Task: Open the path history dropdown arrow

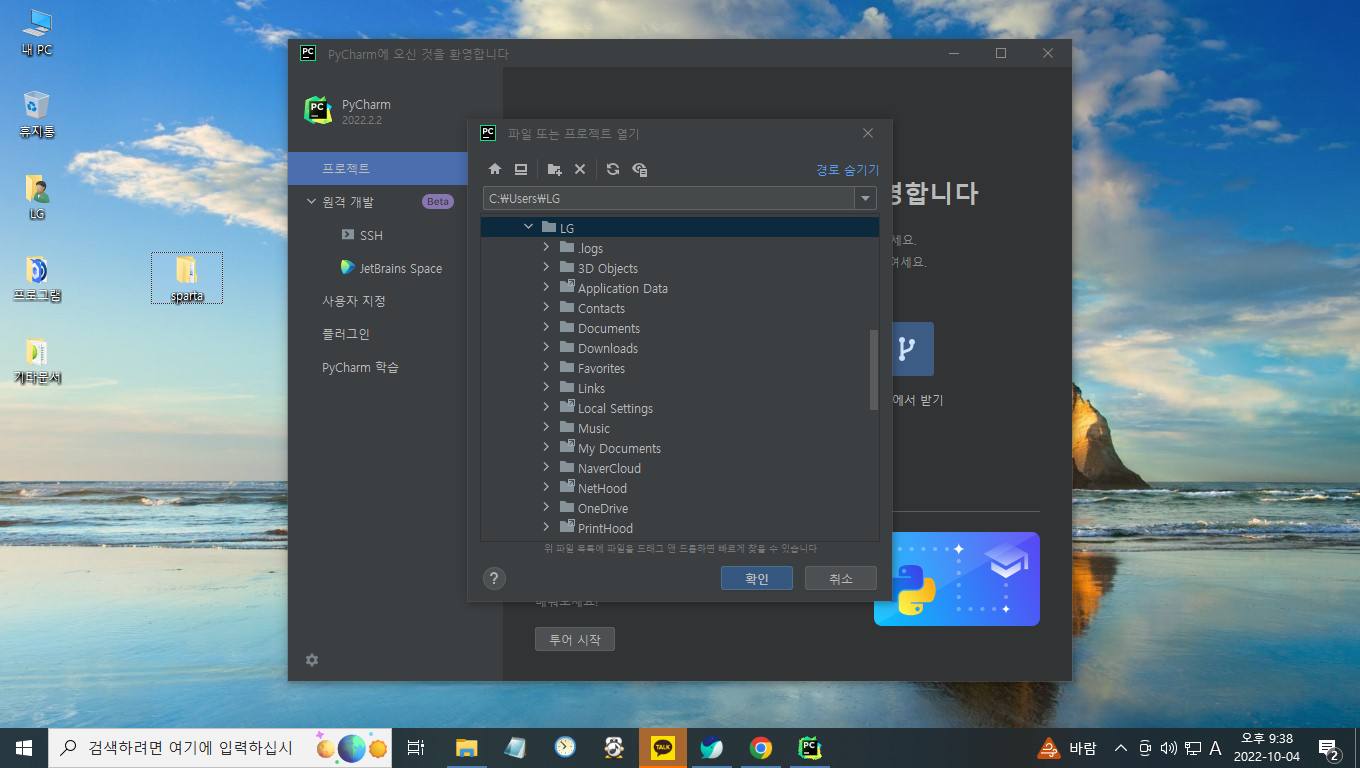Action: click(x=865, y=198)
